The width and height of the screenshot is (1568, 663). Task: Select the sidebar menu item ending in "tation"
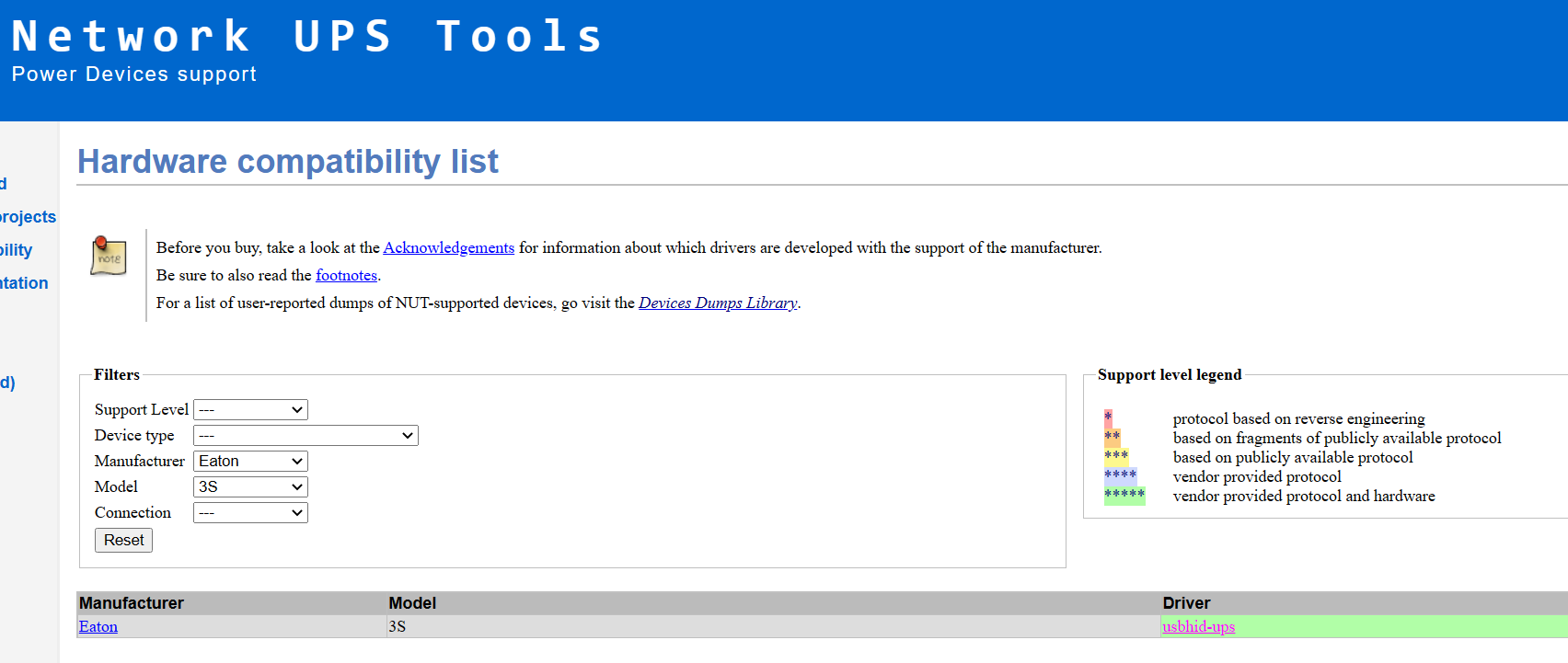tap(24, 283)
